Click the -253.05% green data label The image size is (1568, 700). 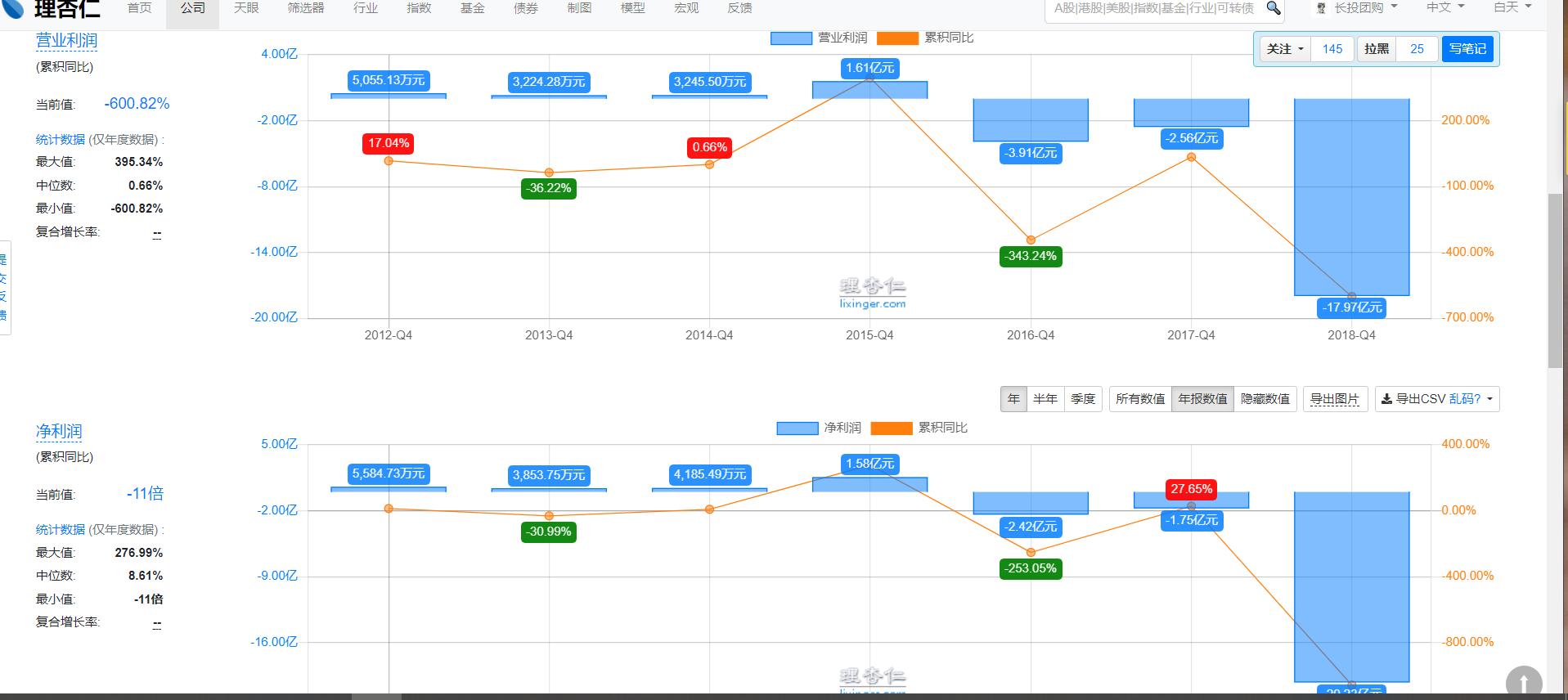pyautogui.click(x=1031, y=568)
